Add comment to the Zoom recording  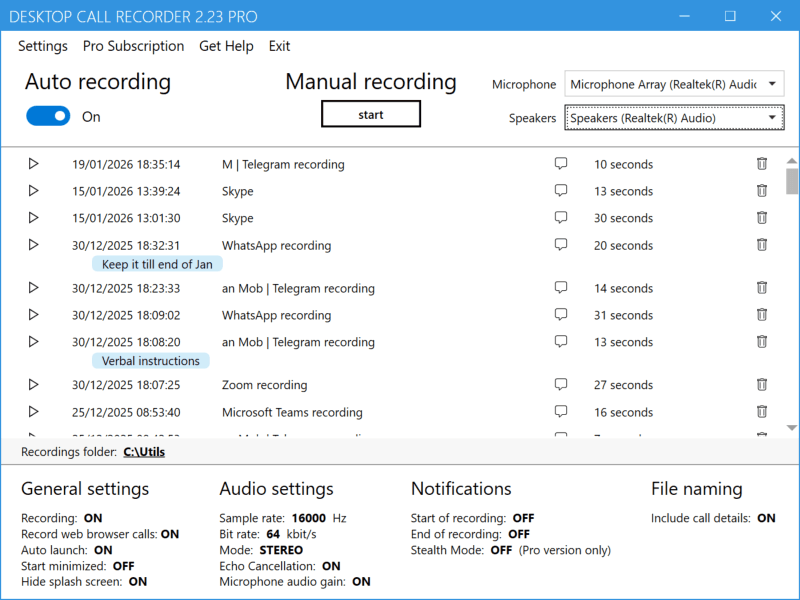click(561, 384)
